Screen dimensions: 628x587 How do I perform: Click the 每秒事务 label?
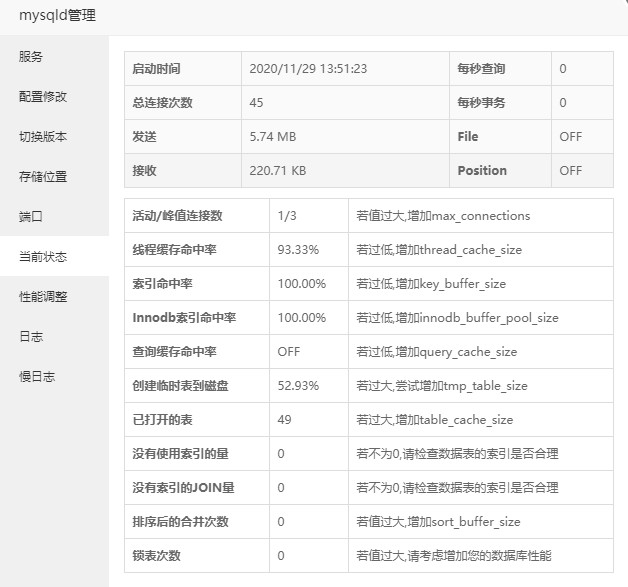pyautogui.click(x=481, y=103)
